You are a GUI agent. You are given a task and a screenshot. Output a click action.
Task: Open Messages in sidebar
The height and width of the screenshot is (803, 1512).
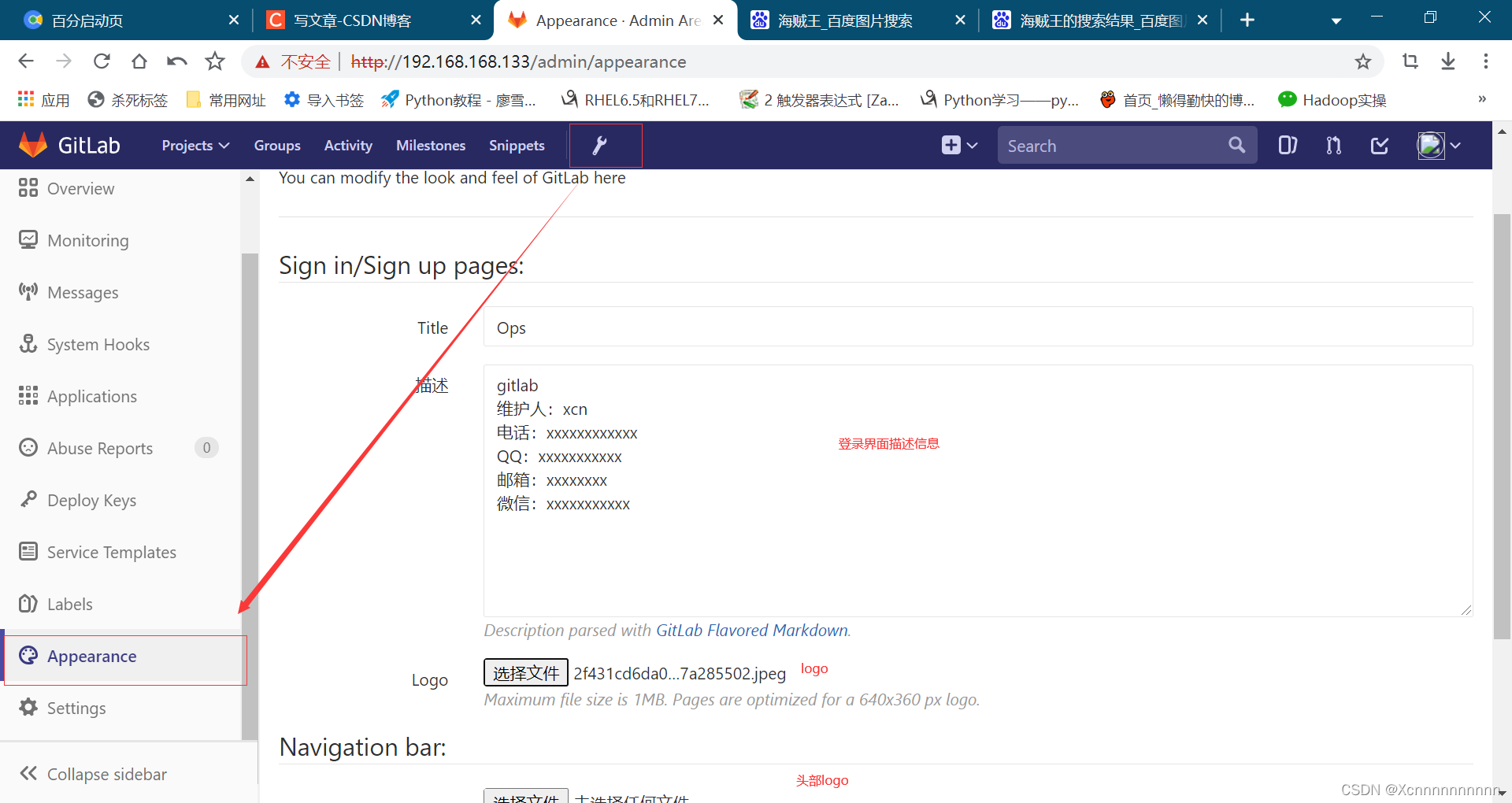coord(69,292)
